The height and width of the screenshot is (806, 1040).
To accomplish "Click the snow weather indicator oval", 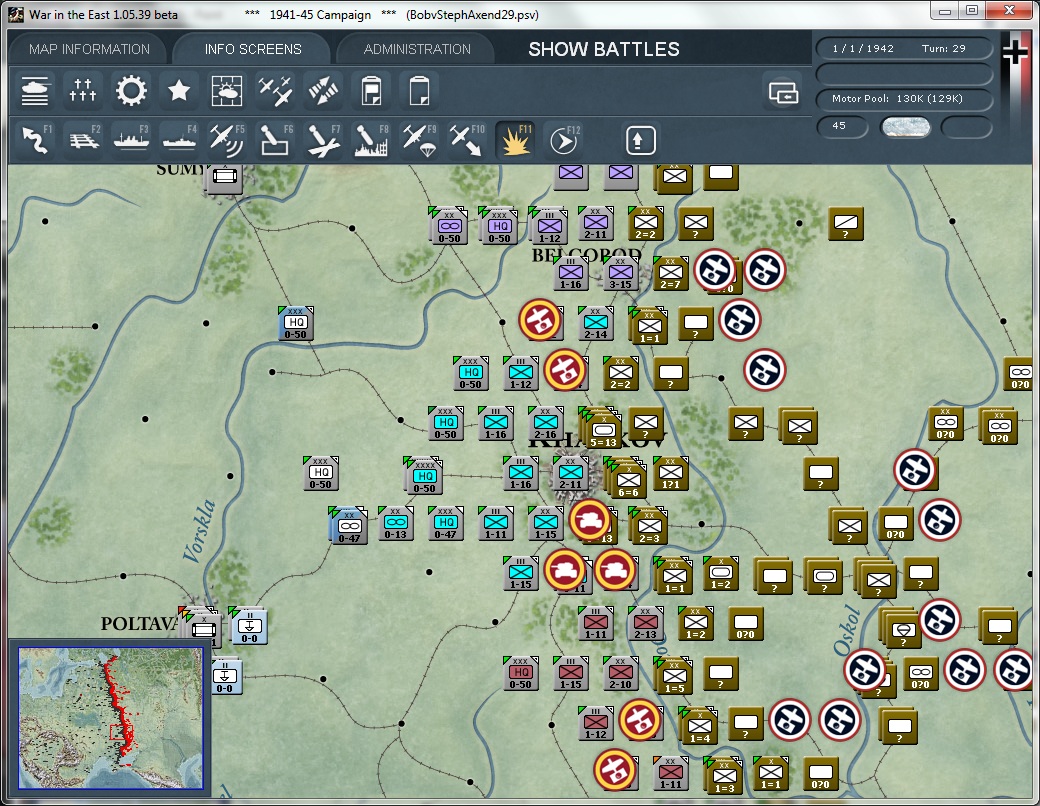I will tap(905, 127).
